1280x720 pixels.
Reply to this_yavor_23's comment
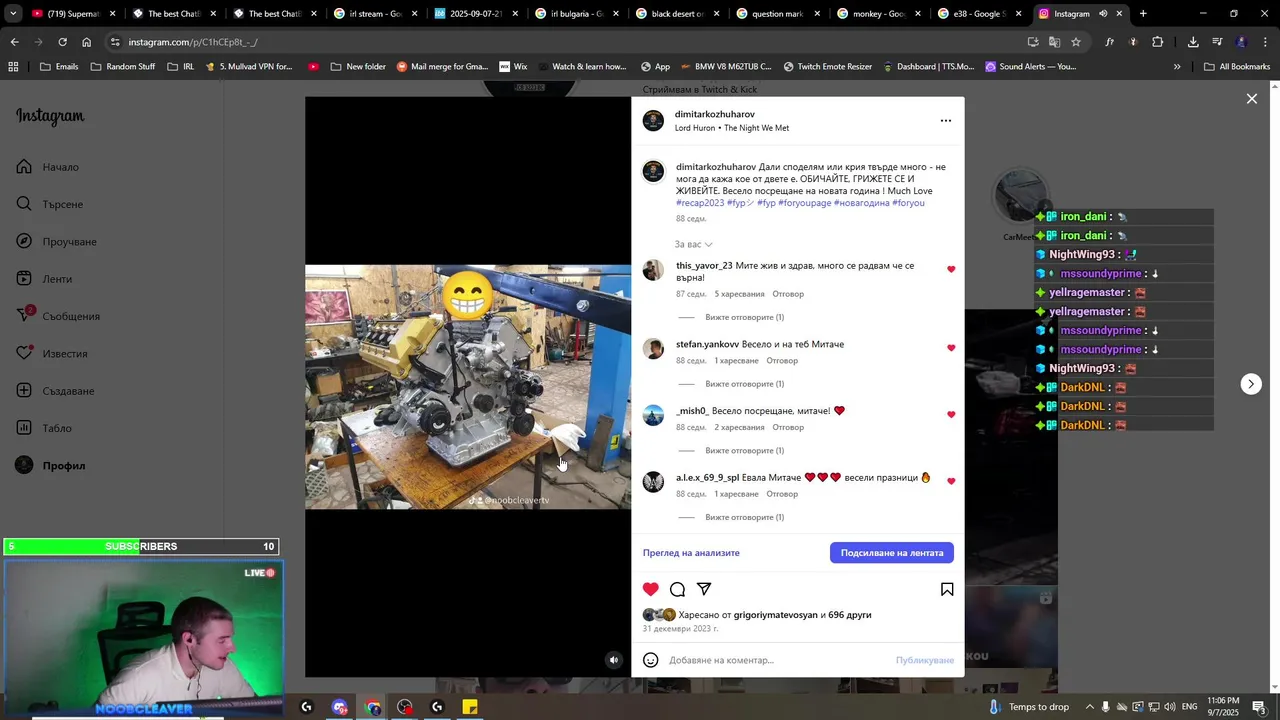(788, 294)
